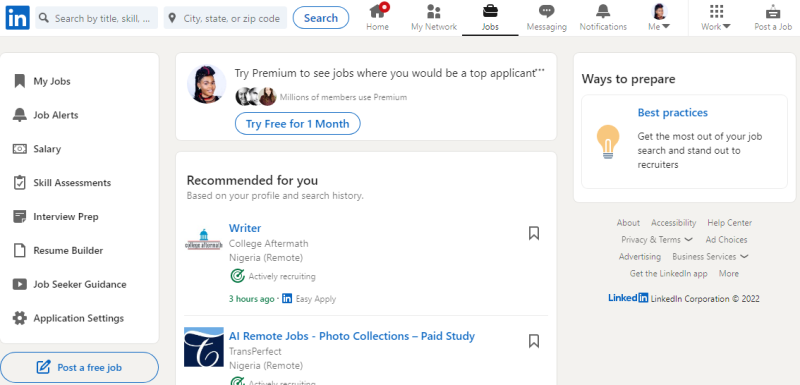Open Job Alerts in the sidebar
800x385 pixels.
pos(56,115)
